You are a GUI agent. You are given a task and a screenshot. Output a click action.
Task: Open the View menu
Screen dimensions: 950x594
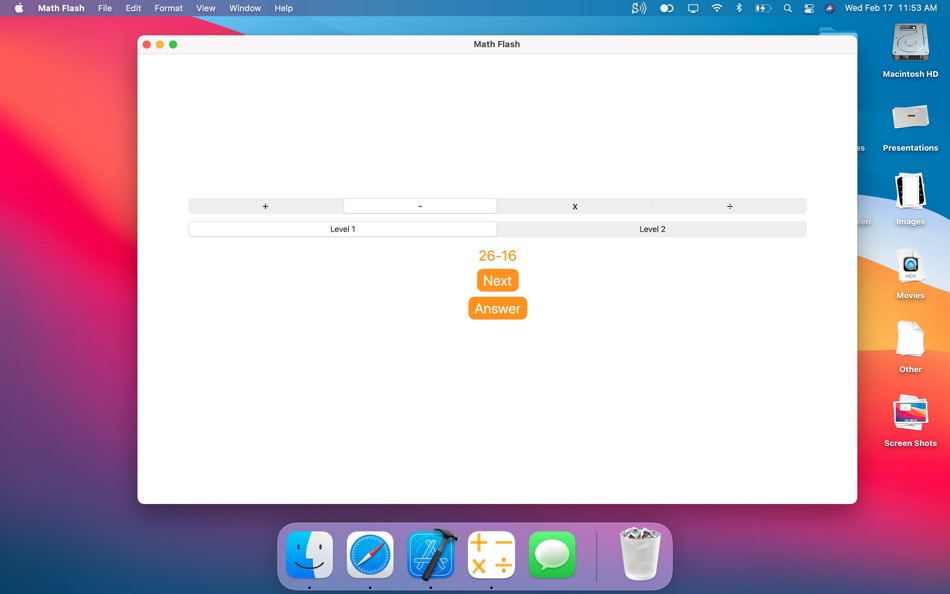click(x=205, y=8)
